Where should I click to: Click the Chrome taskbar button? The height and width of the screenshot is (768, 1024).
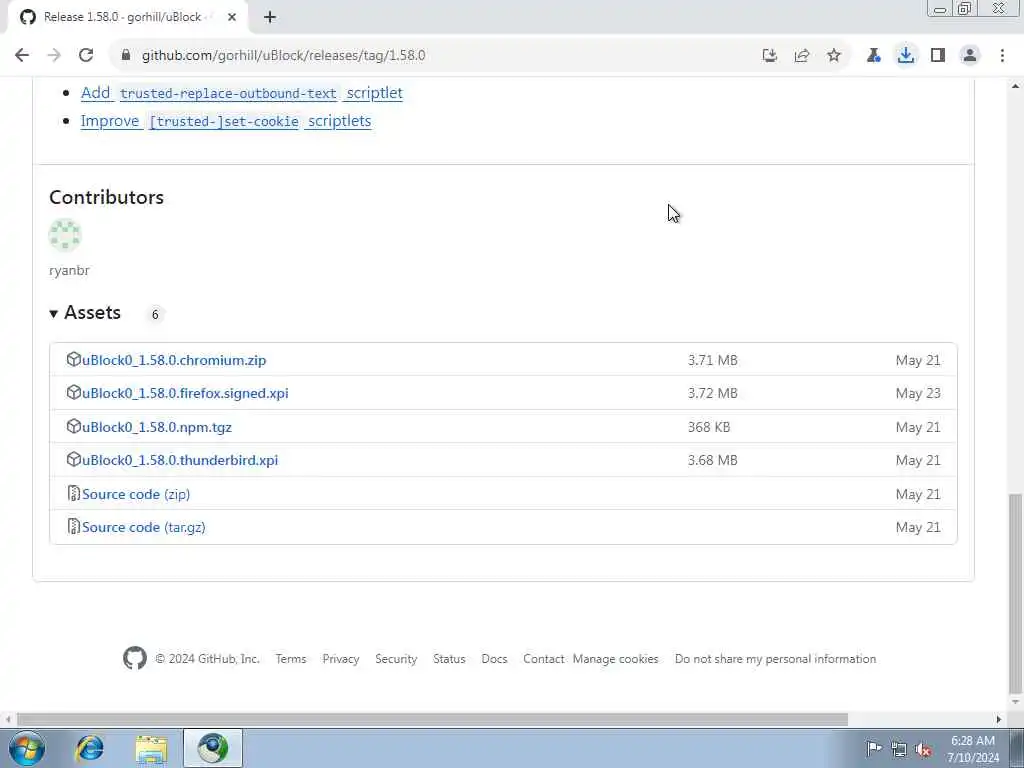[x=213, y=748]
